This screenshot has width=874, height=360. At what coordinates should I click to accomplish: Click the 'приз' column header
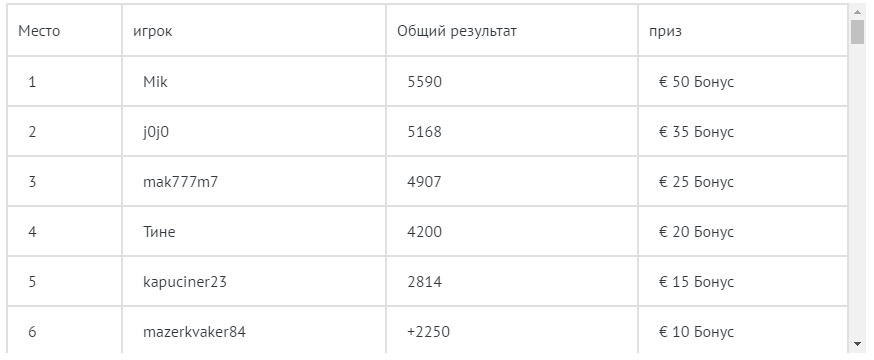pos(665,31)
